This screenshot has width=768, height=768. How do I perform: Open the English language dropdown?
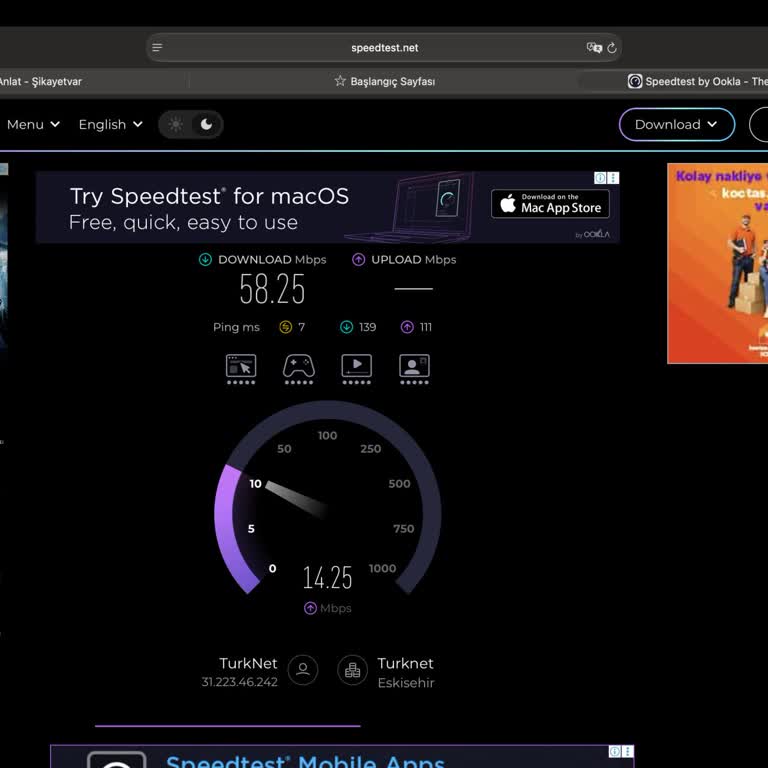111,124
